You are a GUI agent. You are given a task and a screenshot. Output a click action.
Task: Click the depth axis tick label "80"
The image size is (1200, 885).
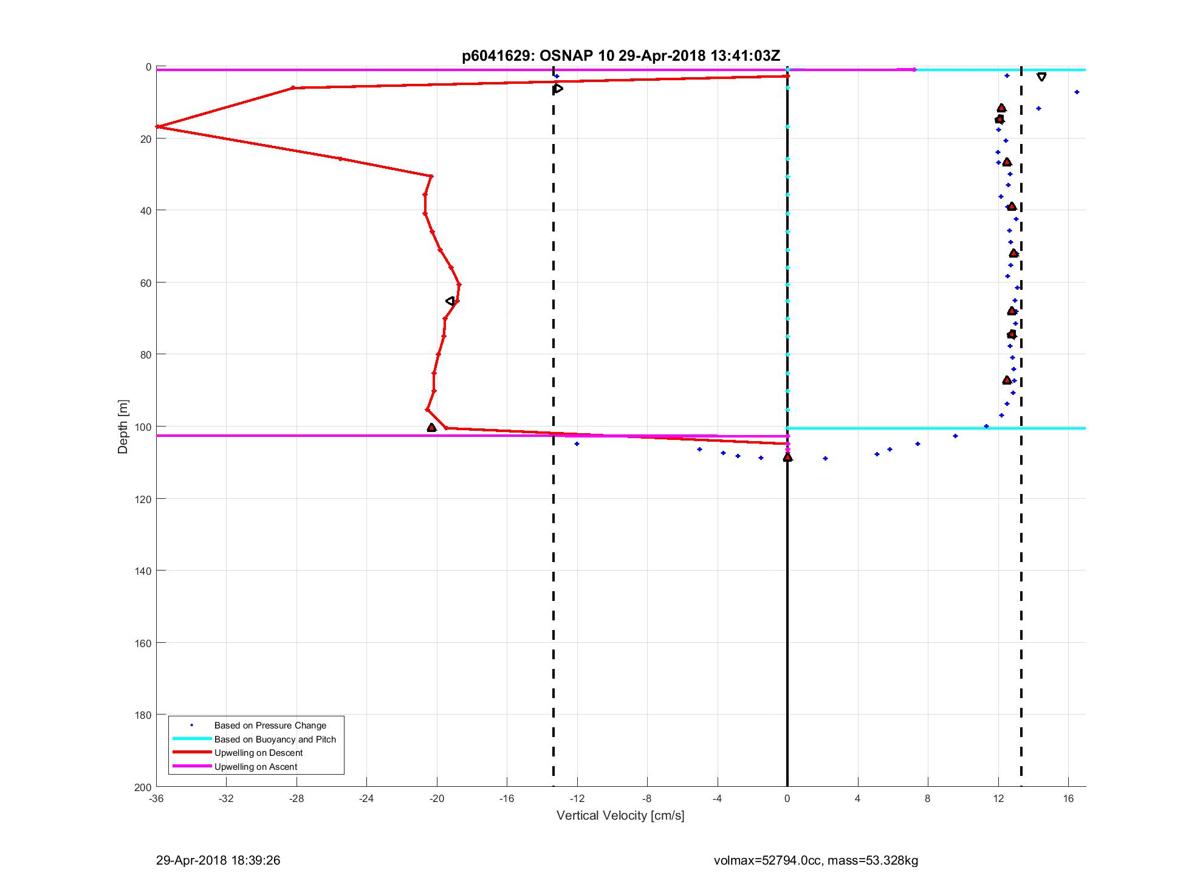144,355
